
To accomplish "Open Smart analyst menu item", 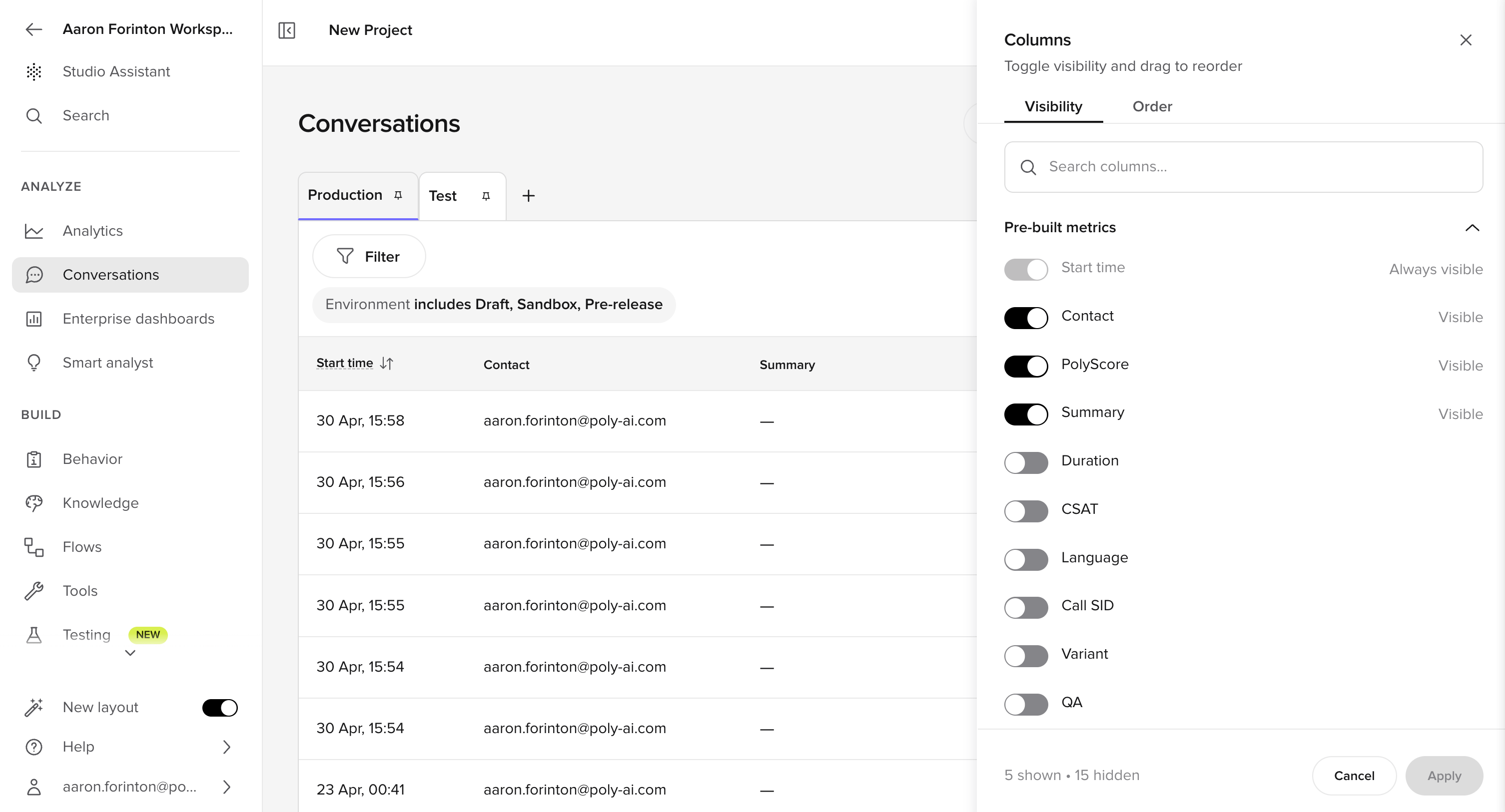I will (x=130, y=363).
